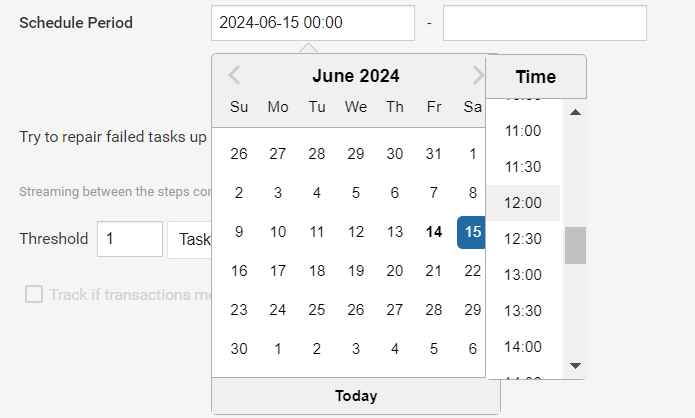Select date 30 in last row
This screenshot has height=418, width=695.
(x=239, y=349)
